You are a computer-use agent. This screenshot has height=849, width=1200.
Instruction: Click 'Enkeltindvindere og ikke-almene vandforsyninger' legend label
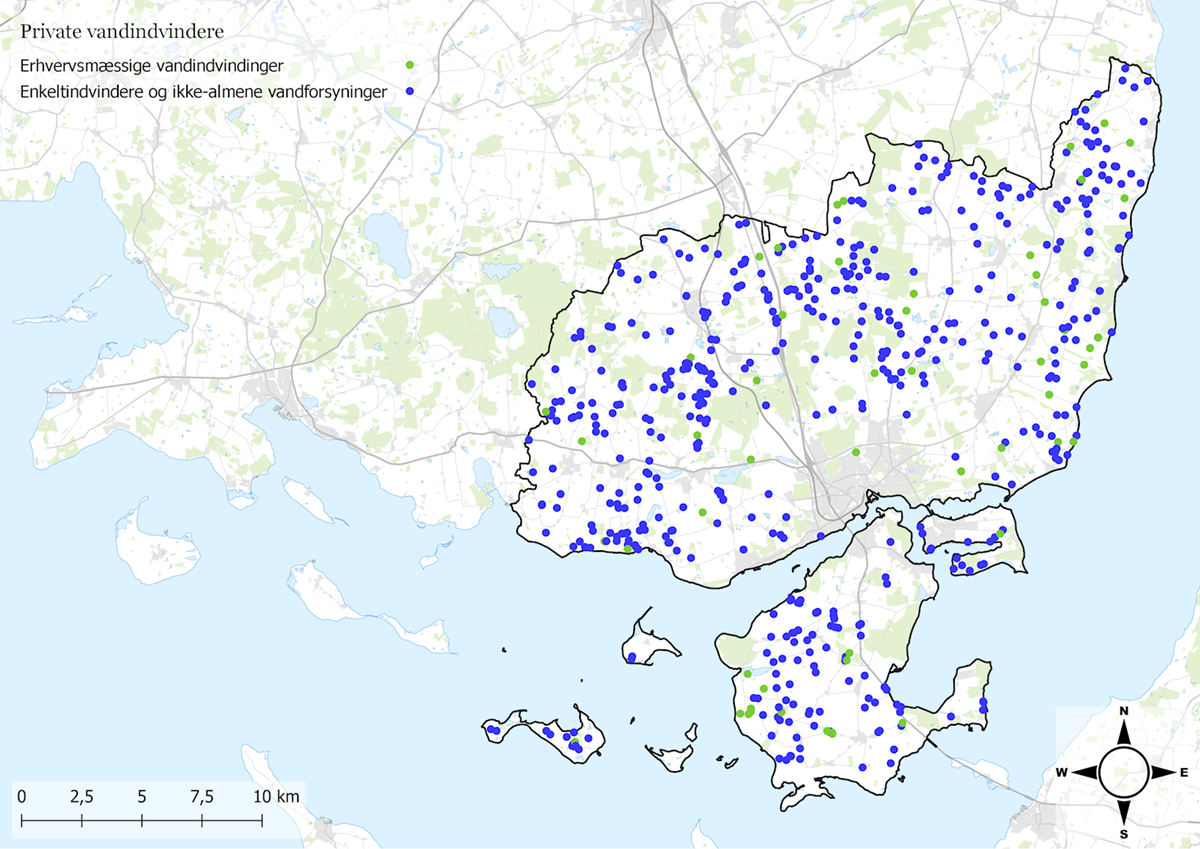tap(201, 91)
